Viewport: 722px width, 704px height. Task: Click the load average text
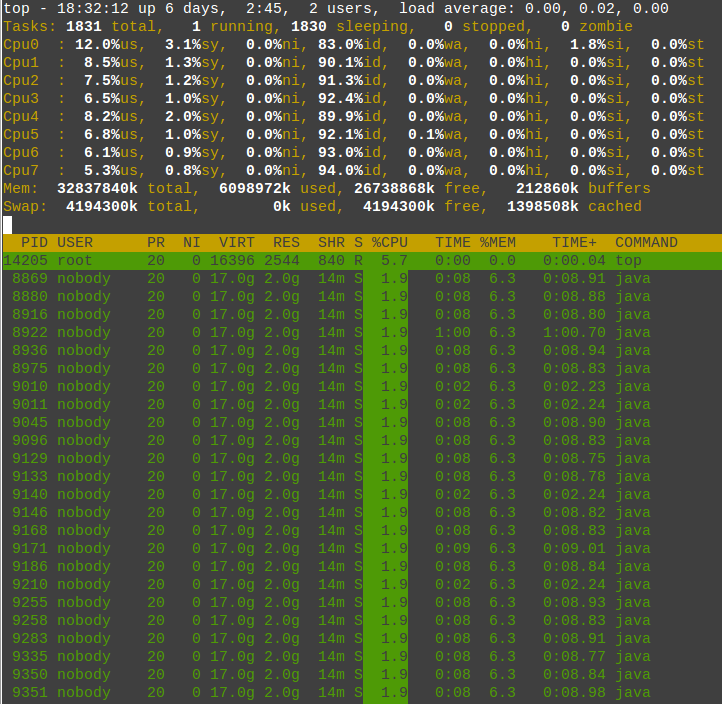tap(534, 8)
